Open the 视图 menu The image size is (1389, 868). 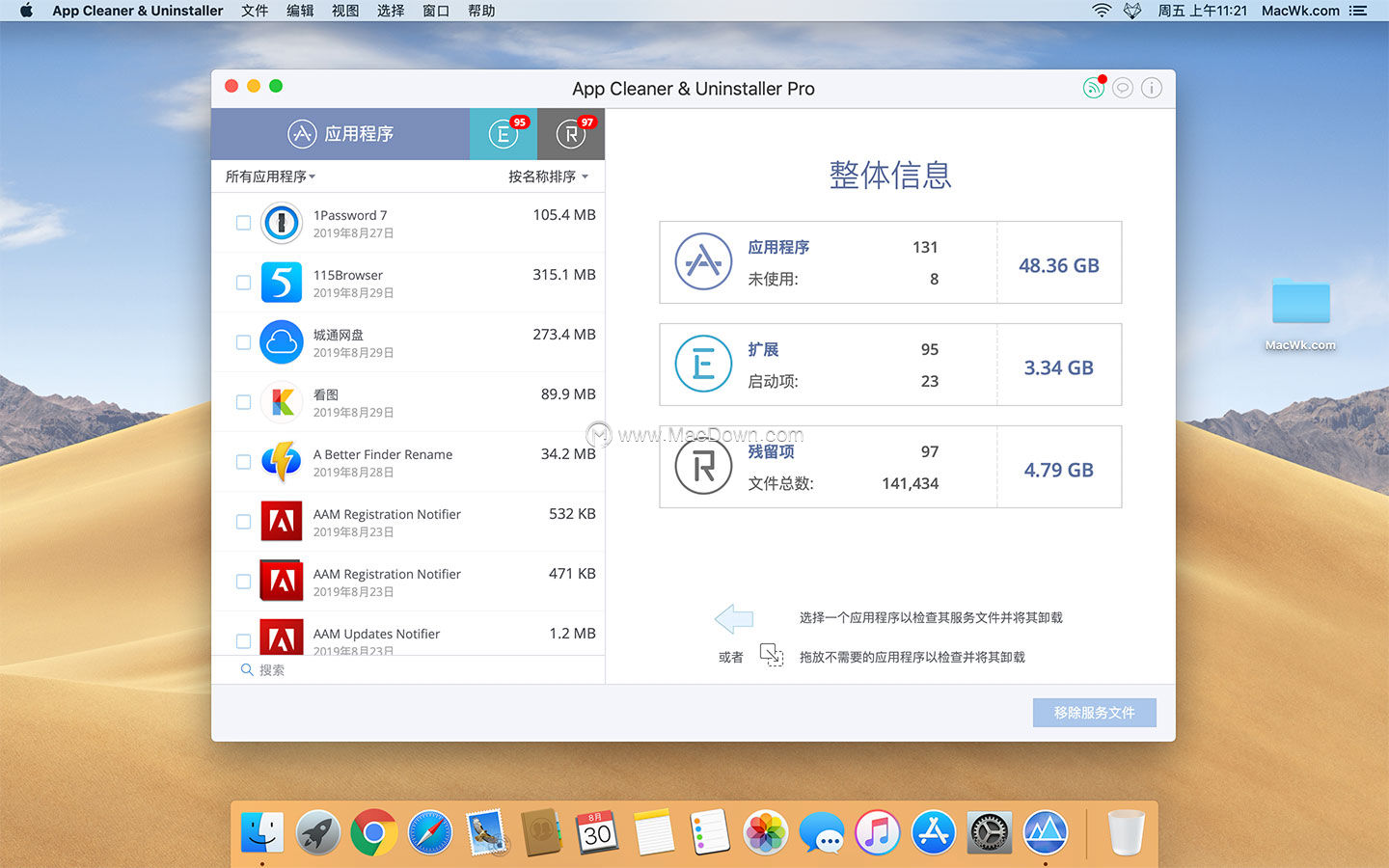coord(345,11)
